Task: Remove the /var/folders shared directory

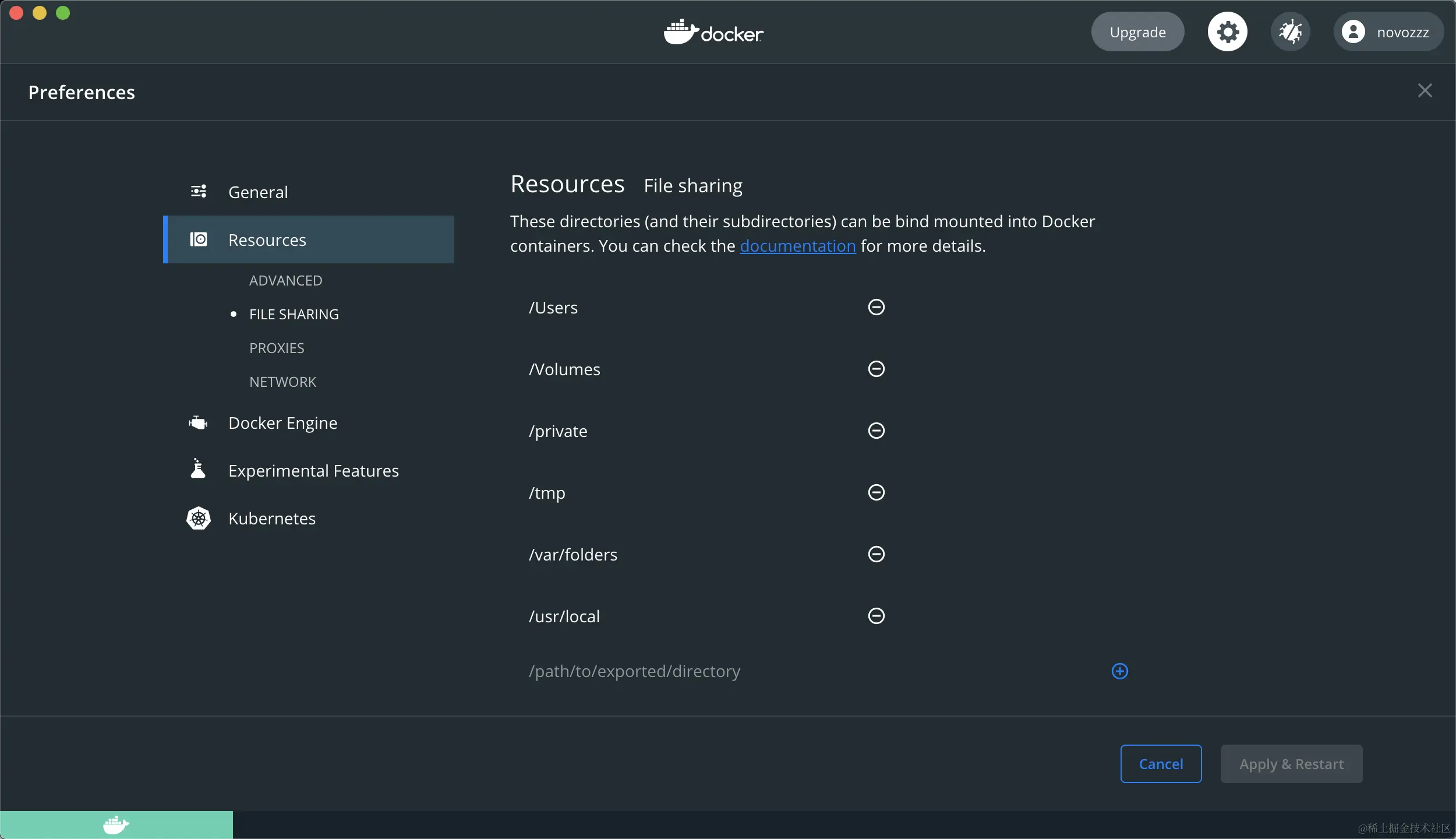Action: pyautogui.click(x=876, y=554)
